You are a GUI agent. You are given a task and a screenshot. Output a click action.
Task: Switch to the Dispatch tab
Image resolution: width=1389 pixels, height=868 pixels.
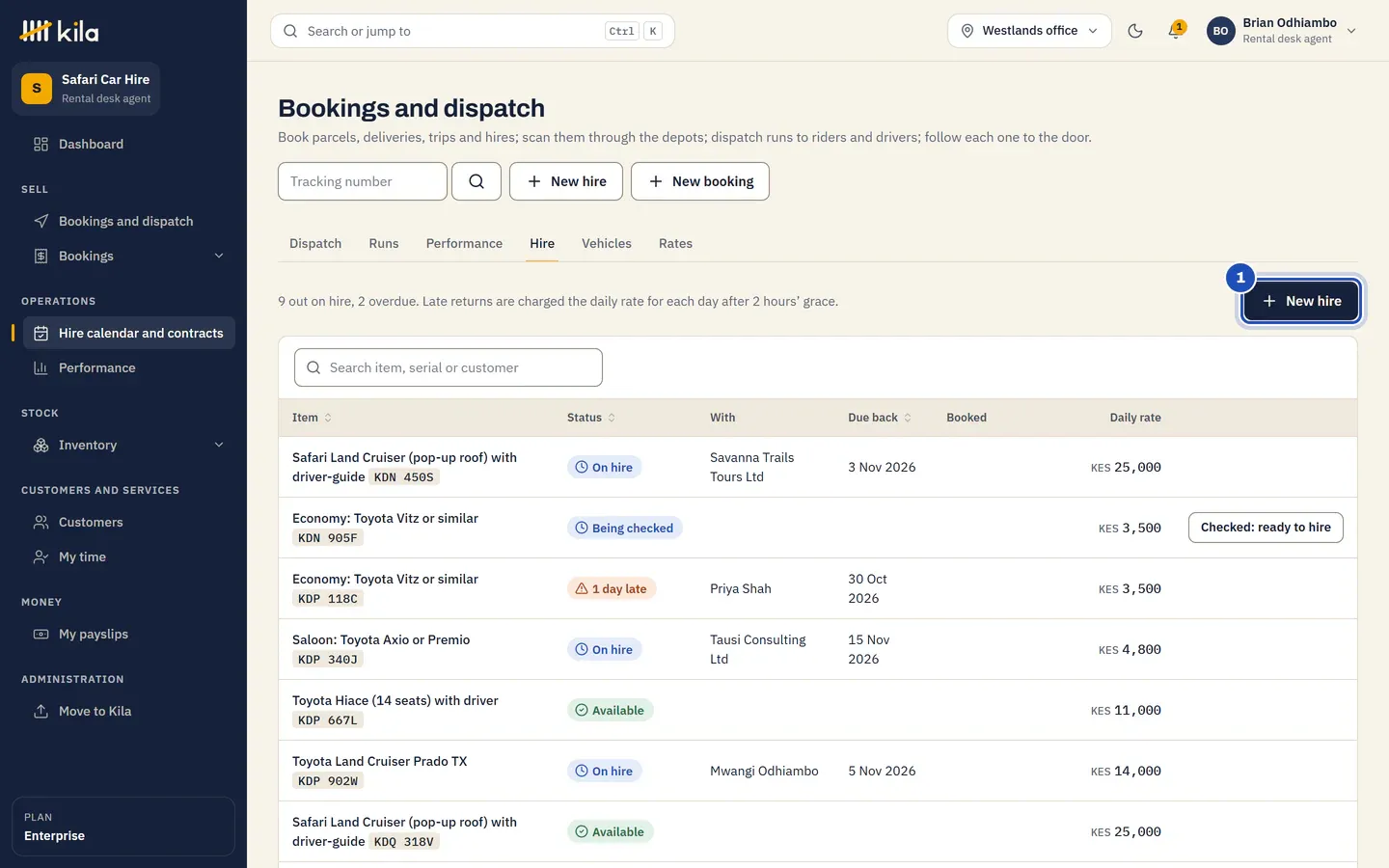click(x=315, y=243)
